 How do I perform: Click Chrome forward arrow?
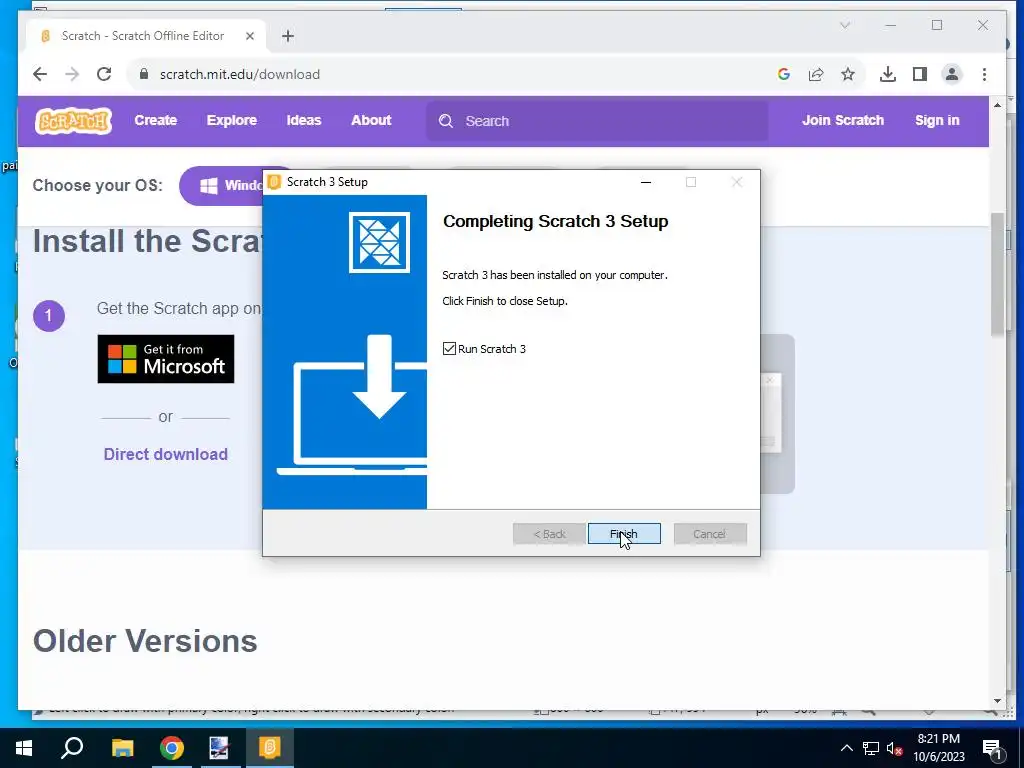point(72,74)
